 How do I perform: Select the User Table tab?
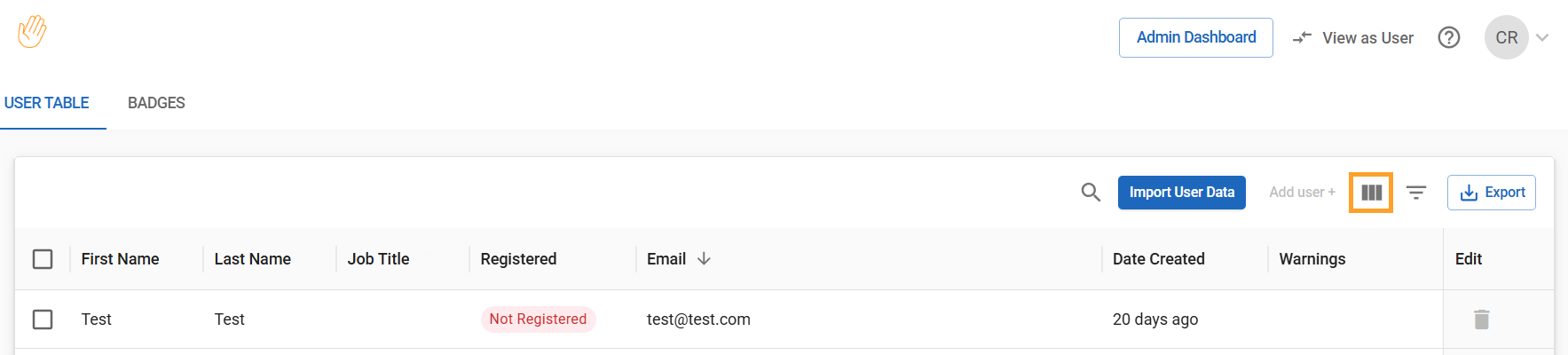click(x=47, y=103)
